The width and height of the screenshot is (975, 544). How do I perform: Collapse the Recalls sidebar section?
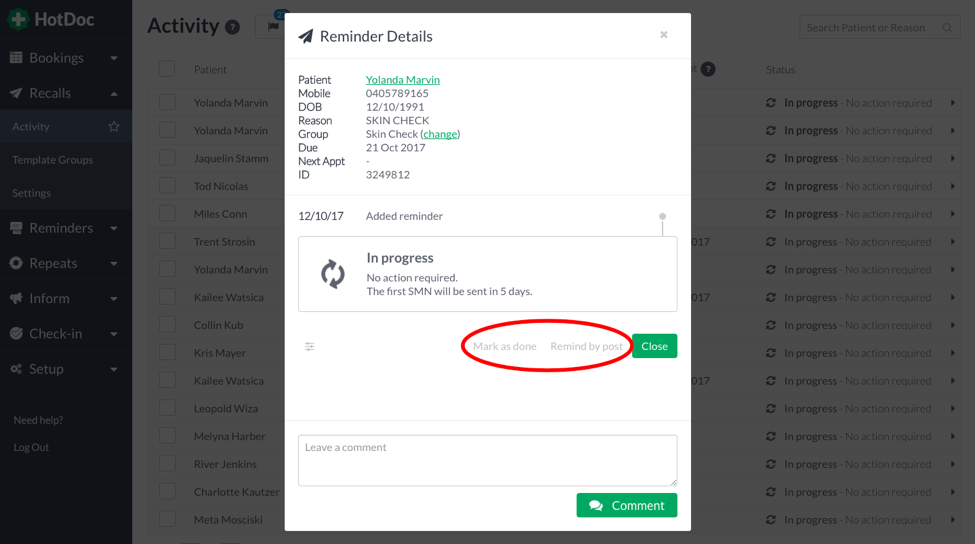tap(66, 93)
